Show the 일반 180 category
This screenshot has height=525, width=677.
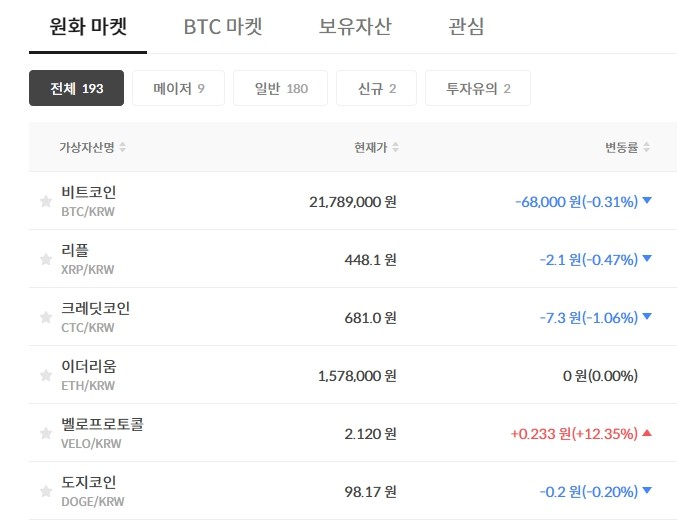click(x=281, y=89)
